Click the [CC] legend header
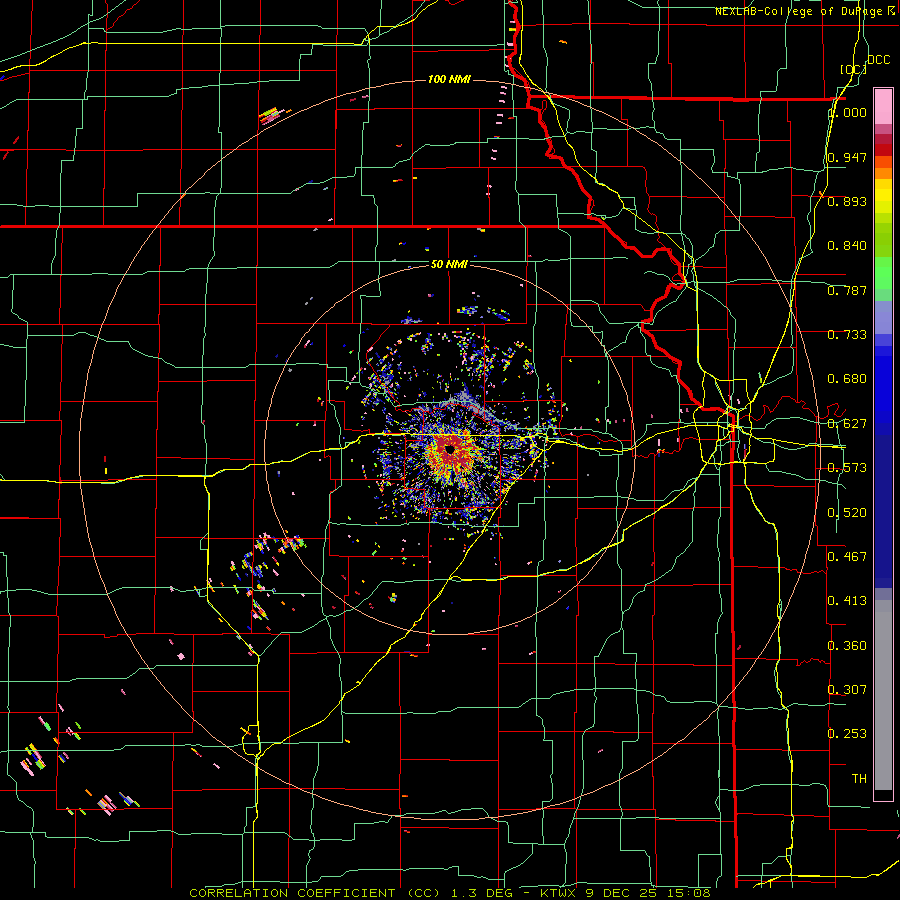This screenshot has width=900, height=900. pos(854,69)
